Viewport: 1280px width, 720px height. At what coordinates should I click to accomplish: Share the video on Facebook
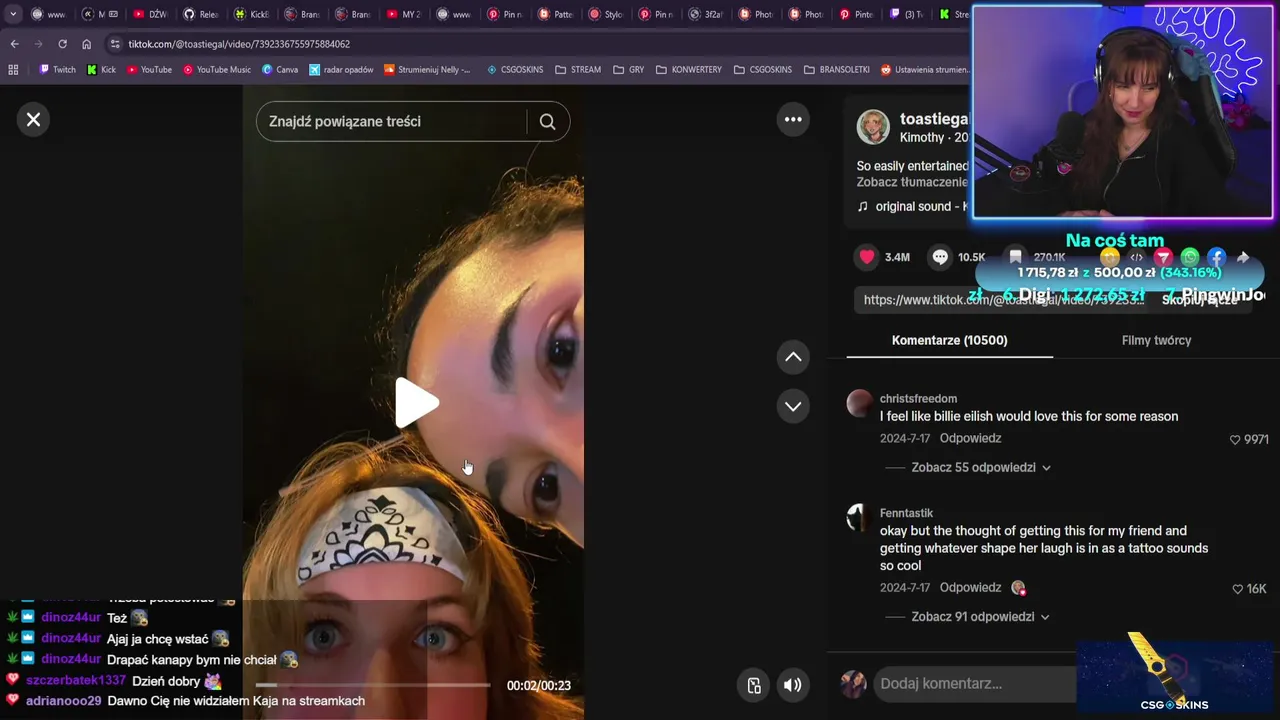click(1216, 257)
